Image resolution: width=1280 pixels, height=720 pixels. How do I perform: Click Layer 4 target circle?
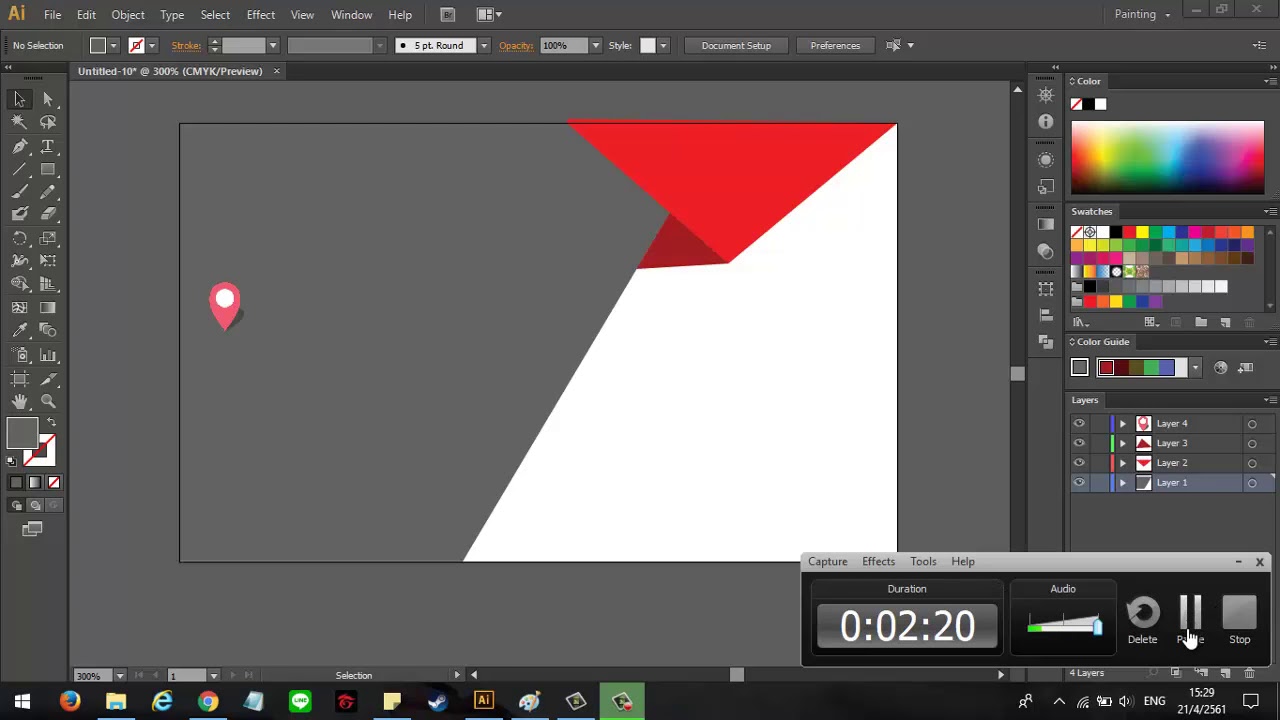[x=1252, y=424]
